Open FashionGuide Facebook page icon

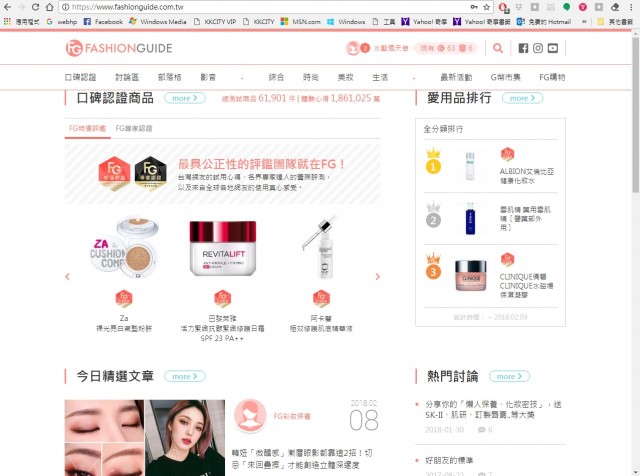pyautogui.click(x=522, y=48)
